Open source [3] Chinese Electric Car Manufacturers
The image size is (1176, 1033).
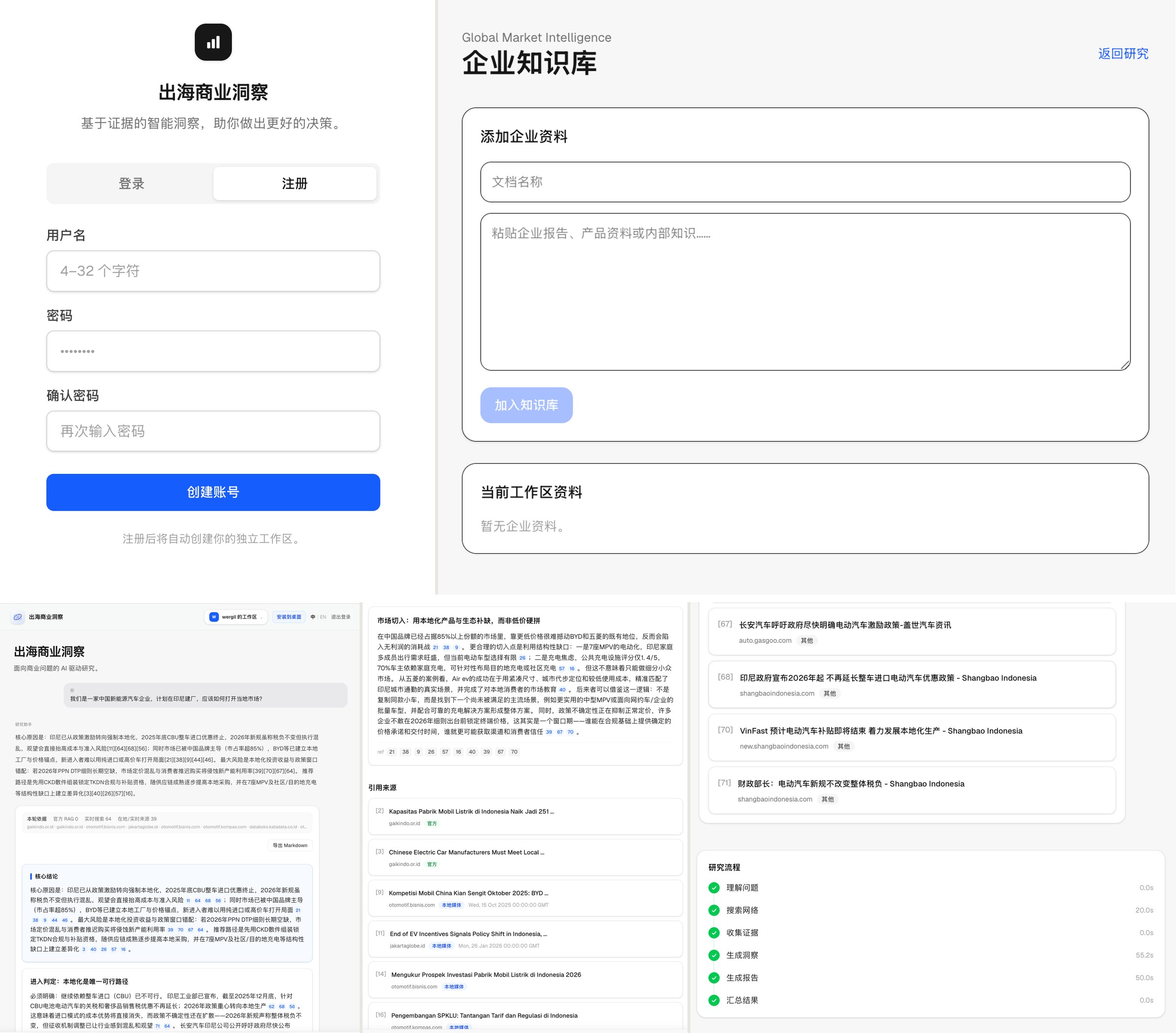point(525,858)
